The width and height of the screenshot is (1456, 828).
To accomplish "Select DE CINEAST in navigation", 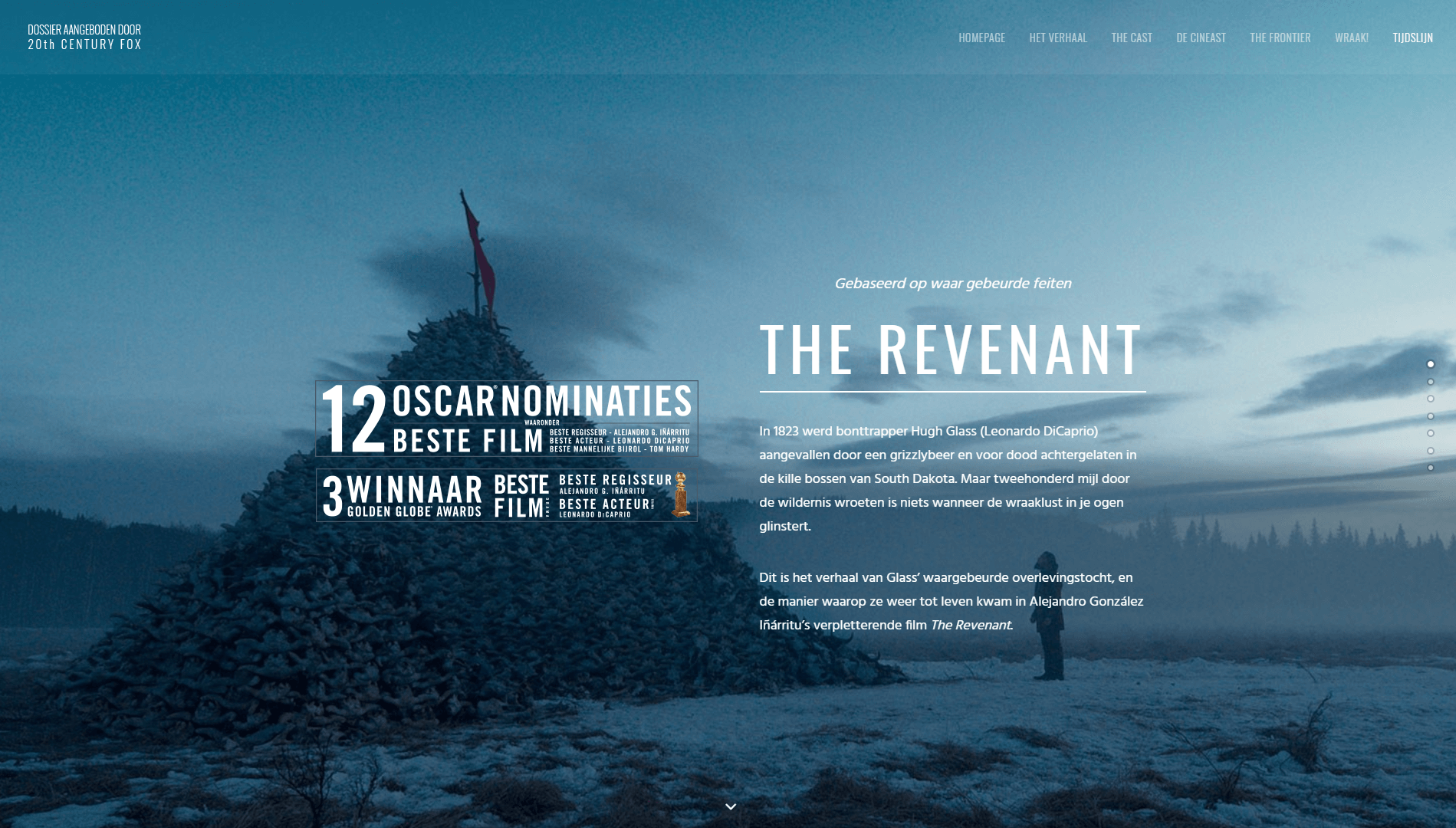I will [1201, 38].
